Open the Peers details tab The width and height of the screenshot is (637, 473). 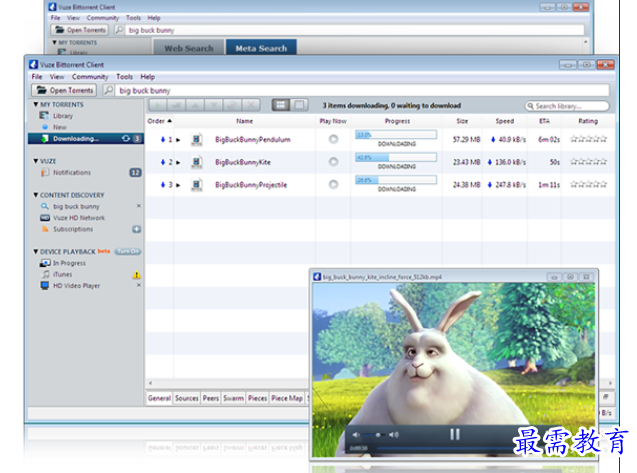coord(211,398)
